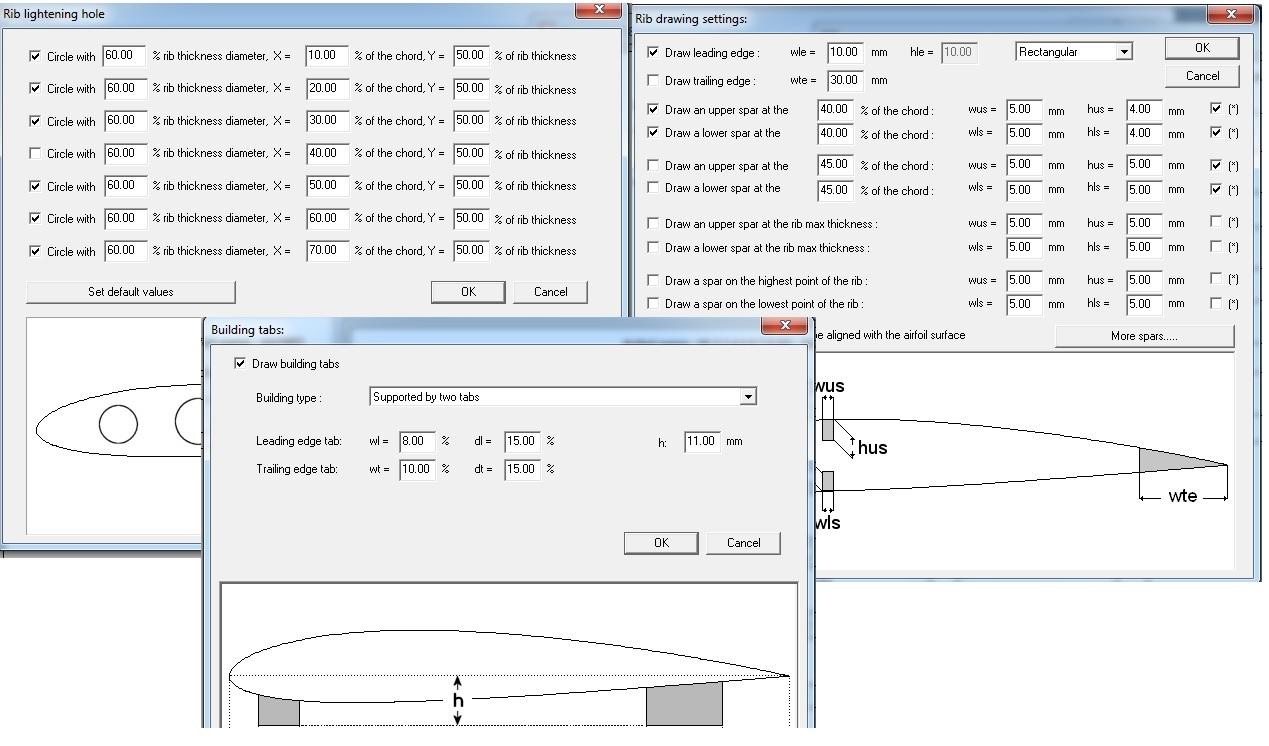Enable the Draw trailing edge checkbox
Screen dimensions: 1269x746
click(654, 81)
